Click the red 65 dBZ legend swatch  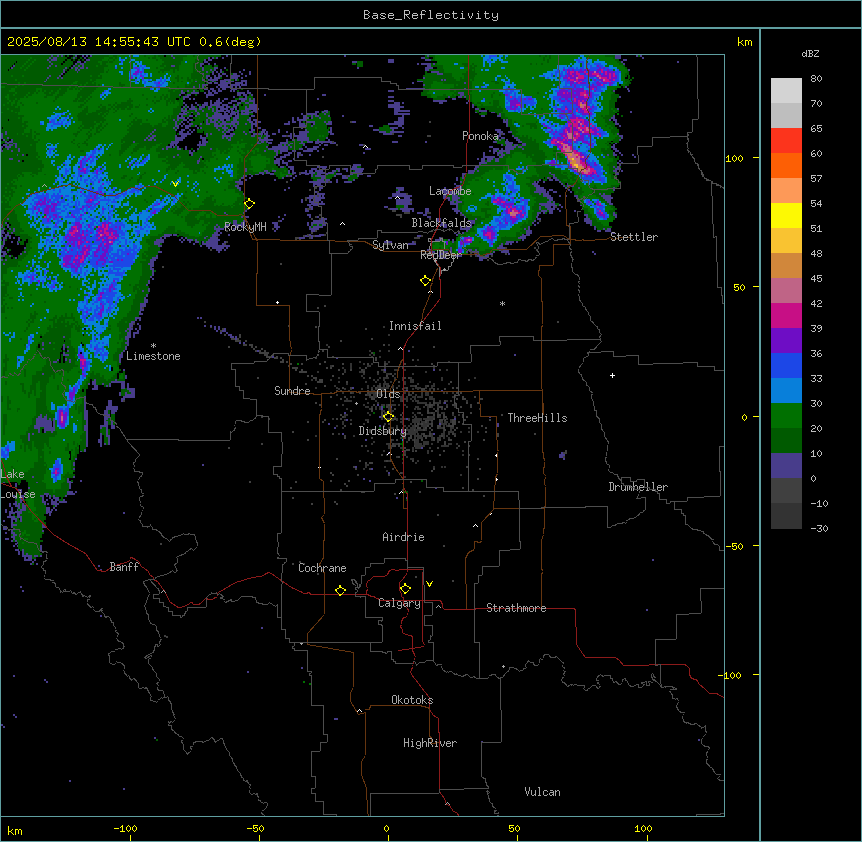pos(786,141)
